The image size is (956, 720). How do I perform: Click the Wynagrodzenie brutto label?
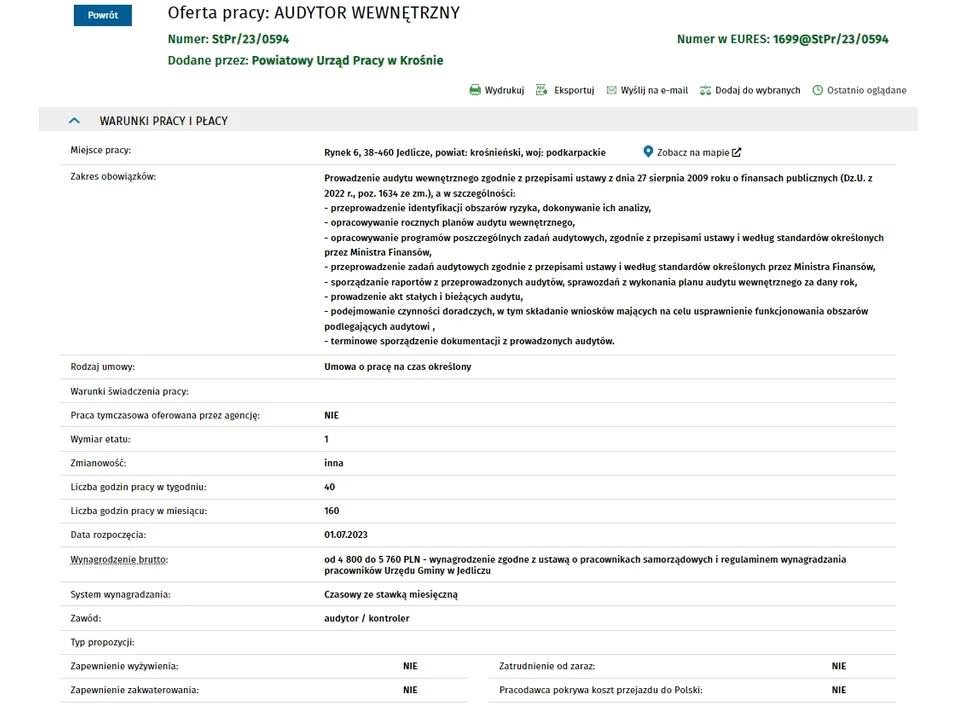(119, 560)
